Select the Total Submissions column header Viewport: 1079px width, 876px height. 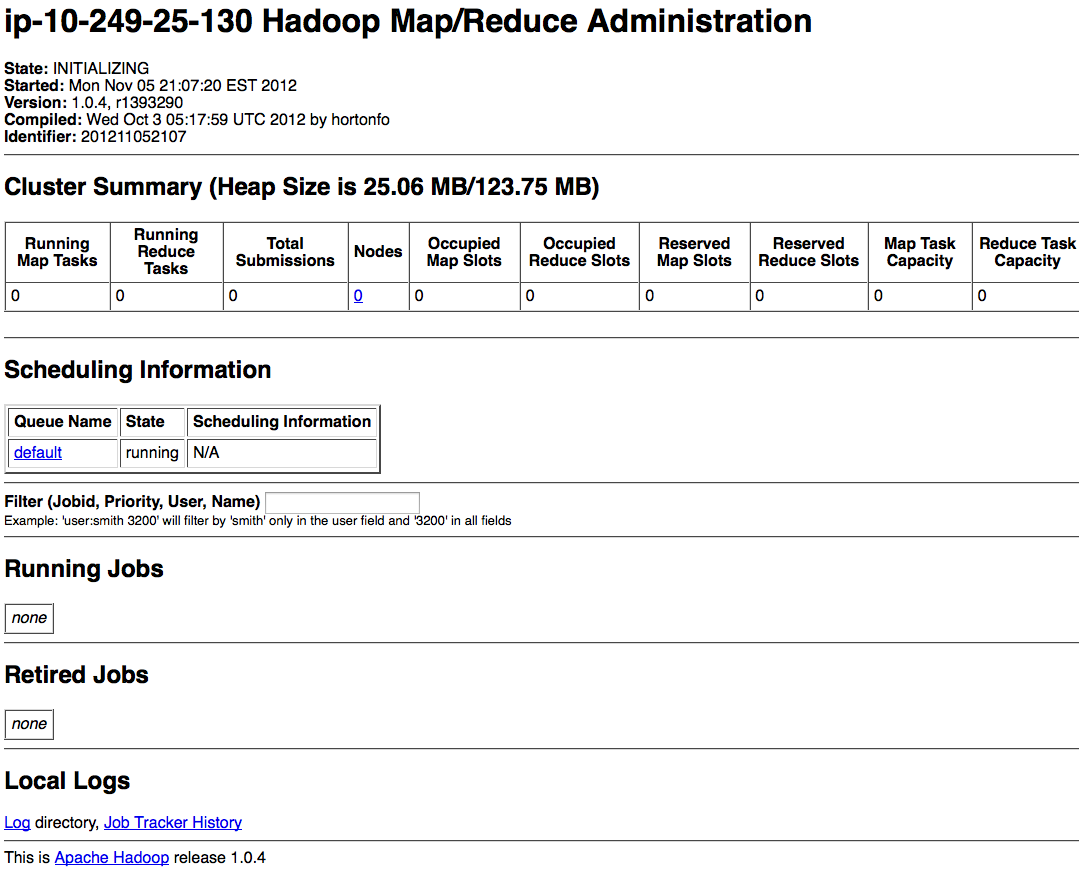click(285, 252)
